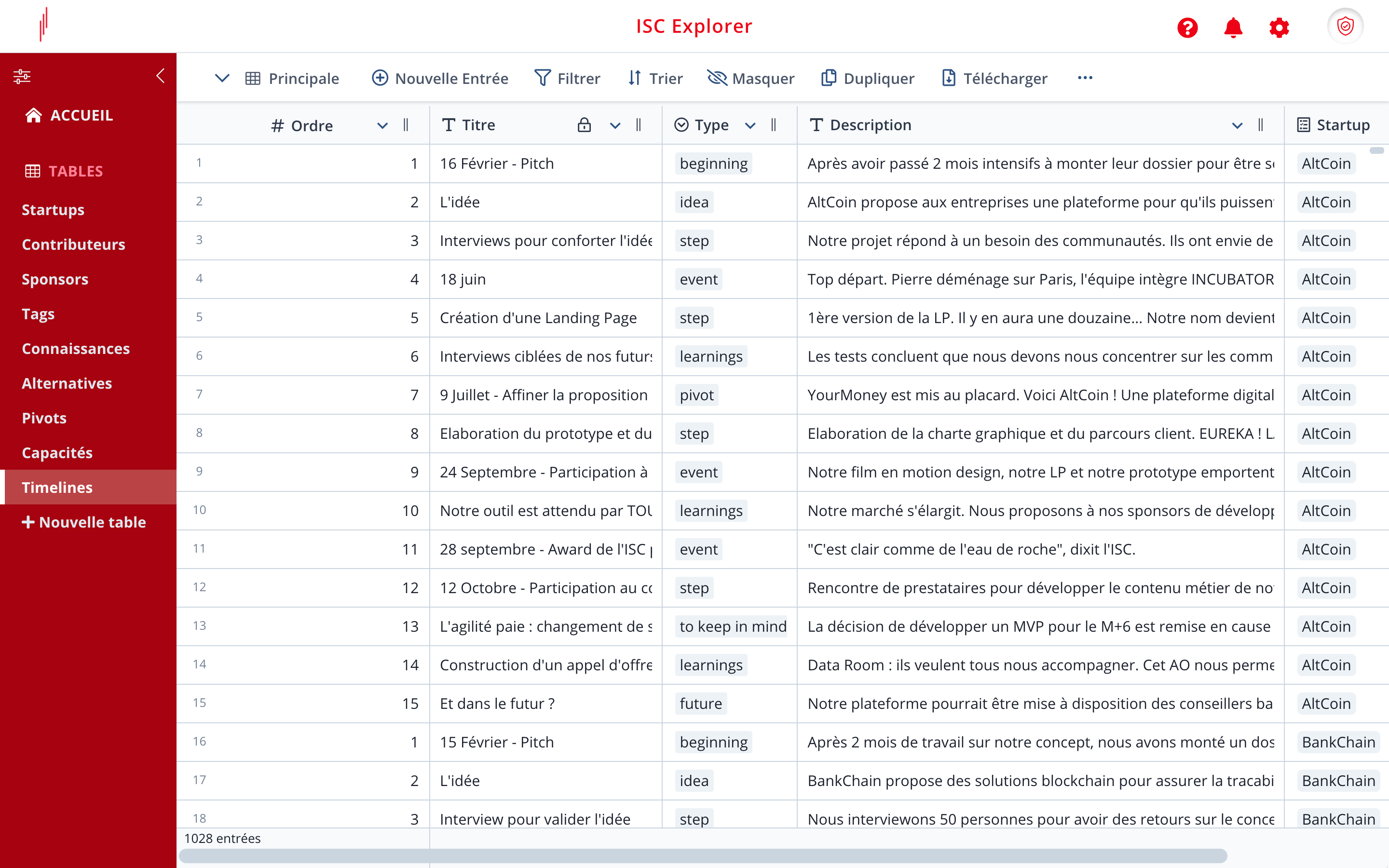Click row number 10 at left

pos(199,510)
